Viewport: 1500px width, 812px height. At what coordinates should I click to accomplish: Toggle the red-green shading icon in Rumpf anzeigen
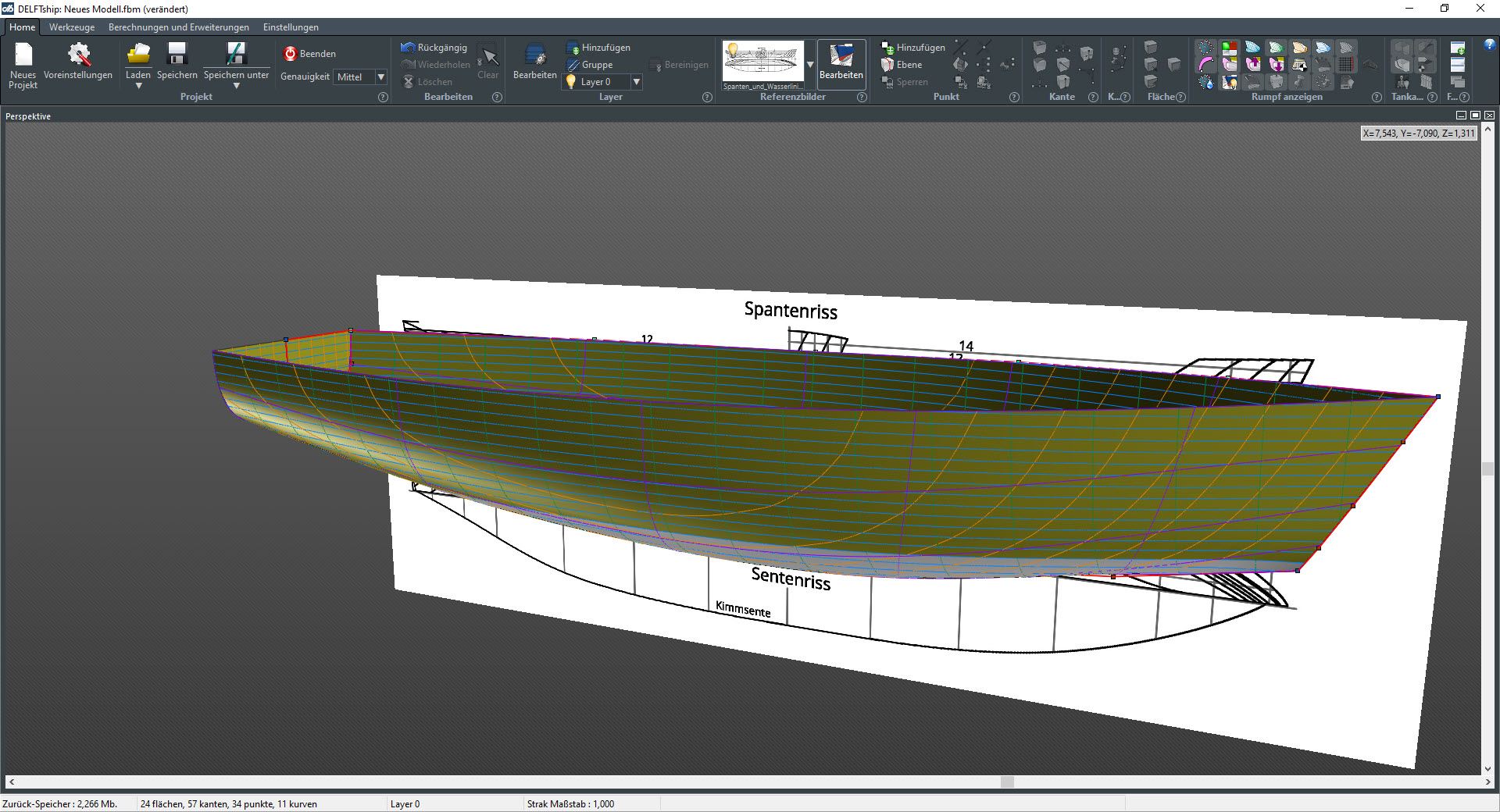coord(1230,48)
